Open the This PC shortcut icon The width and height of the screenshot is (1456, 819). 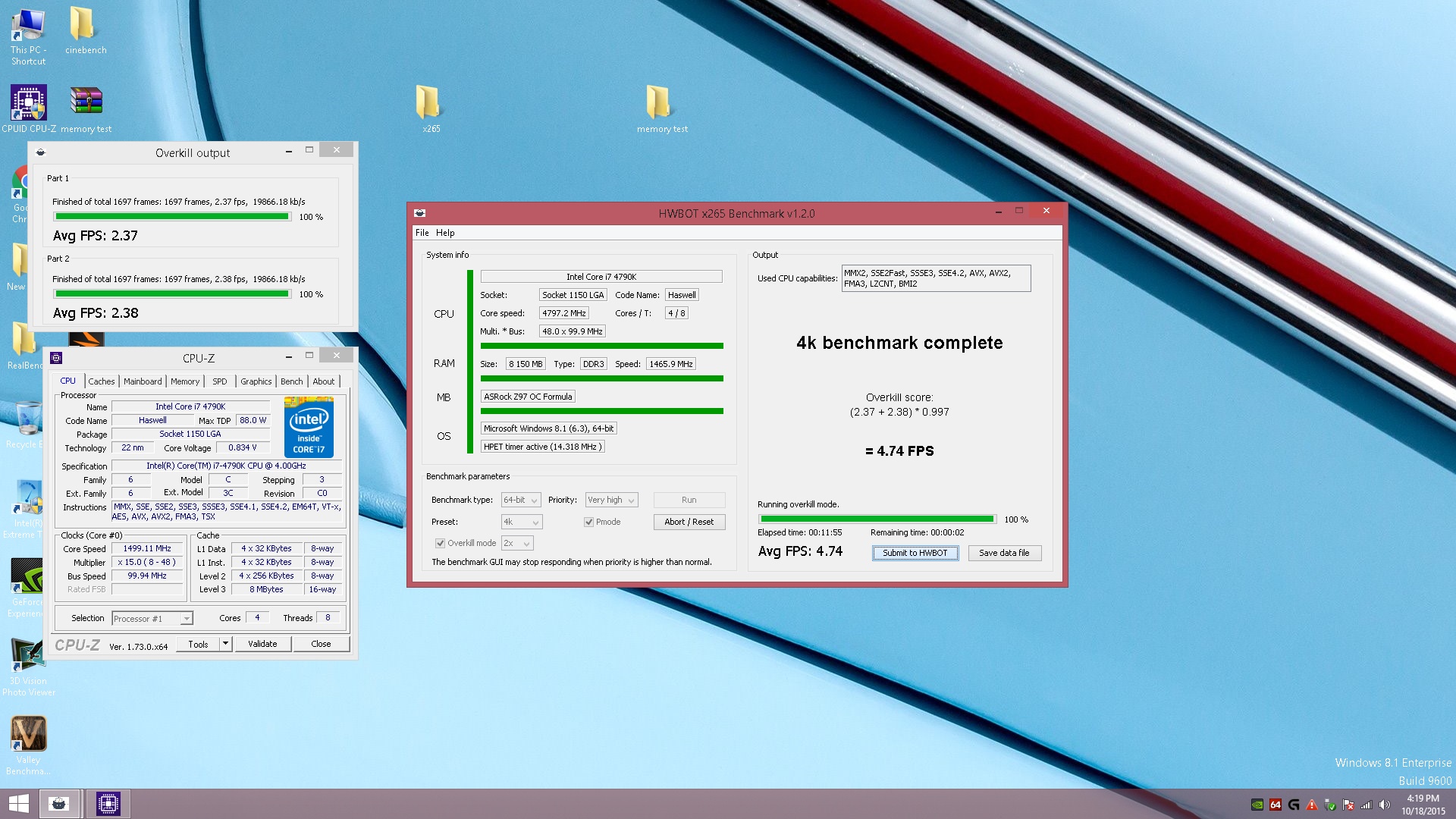coord(28,27)
